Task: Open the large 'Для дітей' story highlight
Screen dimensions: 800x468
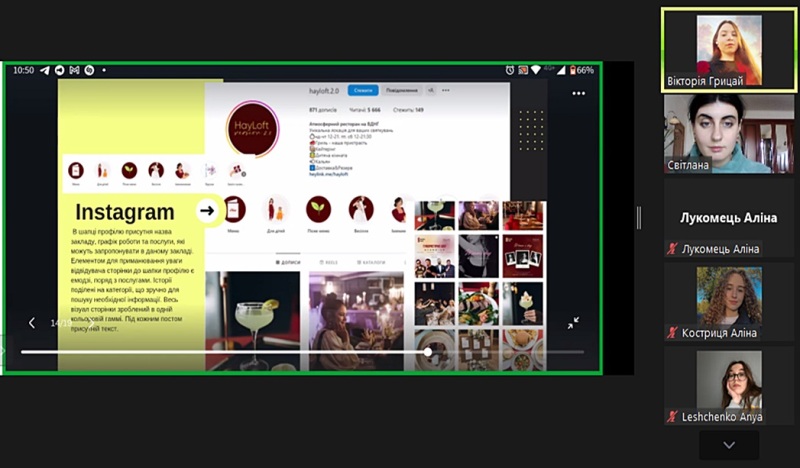Action: (x=276, y=210)
